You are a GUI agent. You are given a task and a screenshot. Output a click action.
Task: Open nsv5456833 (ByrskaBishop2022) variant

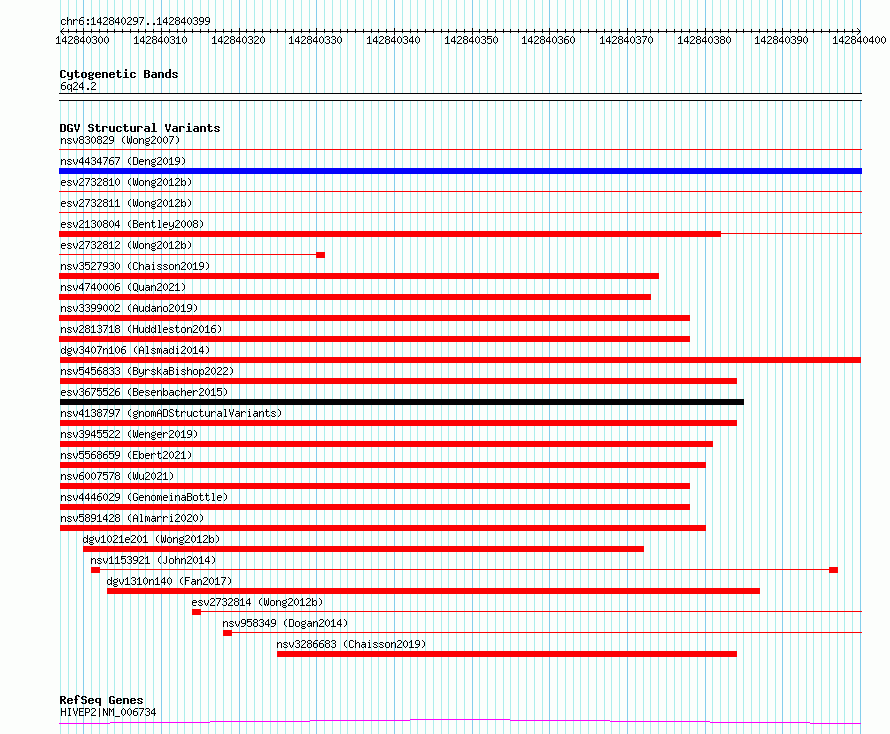[147, 371]
